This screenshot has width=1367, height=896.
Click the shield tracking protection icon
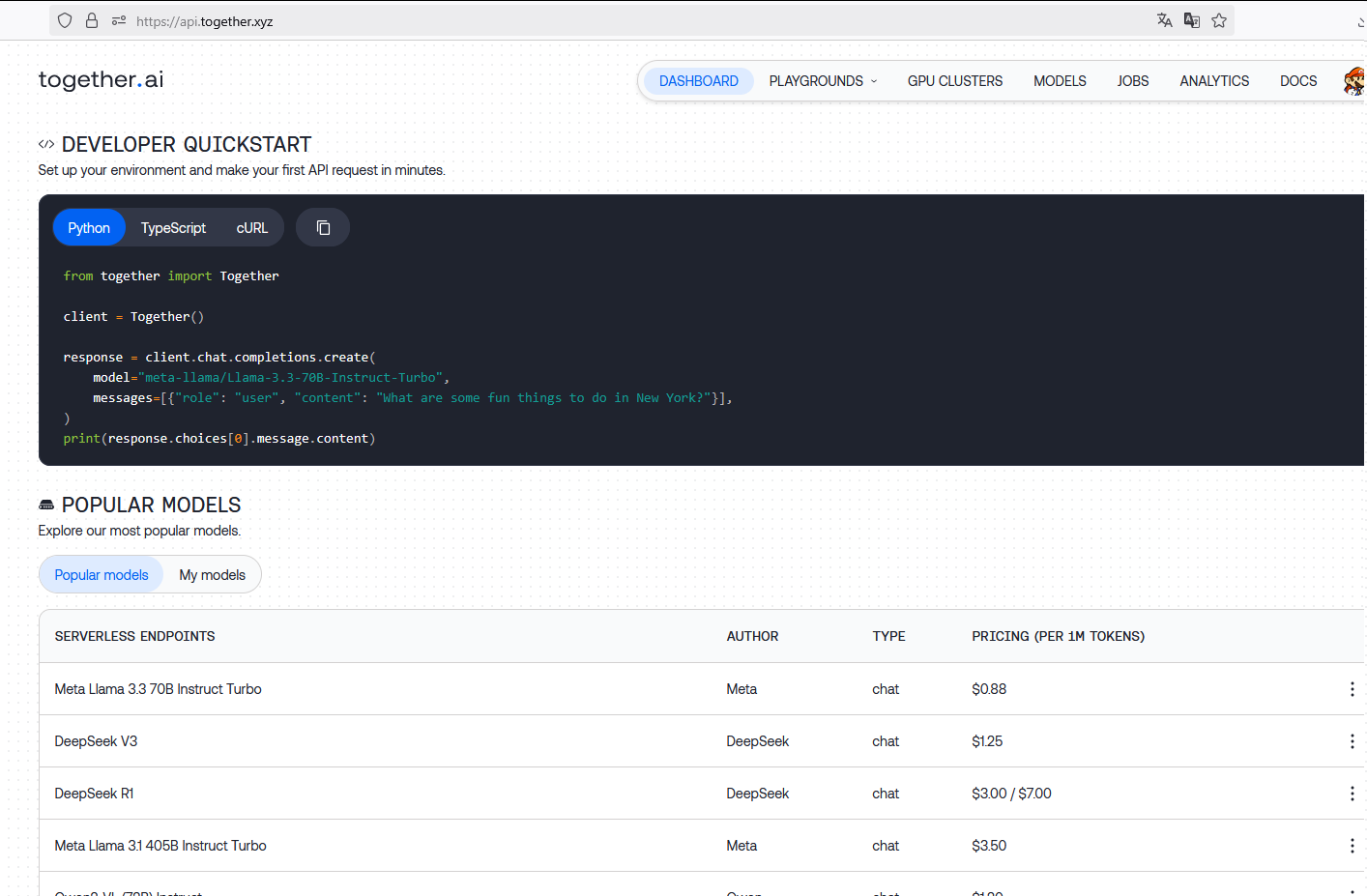[65, 20]
